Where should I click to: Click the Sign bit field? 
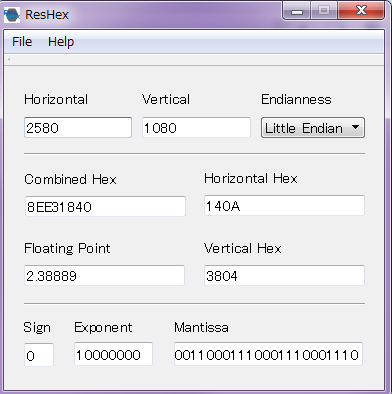coord(39,355)
